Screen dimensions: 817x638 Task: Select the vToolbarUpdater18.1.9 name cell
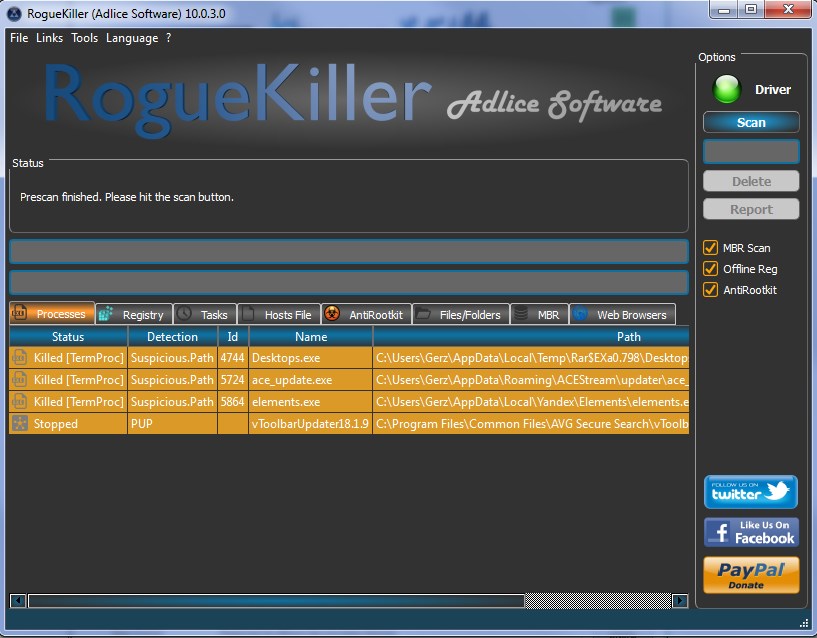[x=311, y=423]
